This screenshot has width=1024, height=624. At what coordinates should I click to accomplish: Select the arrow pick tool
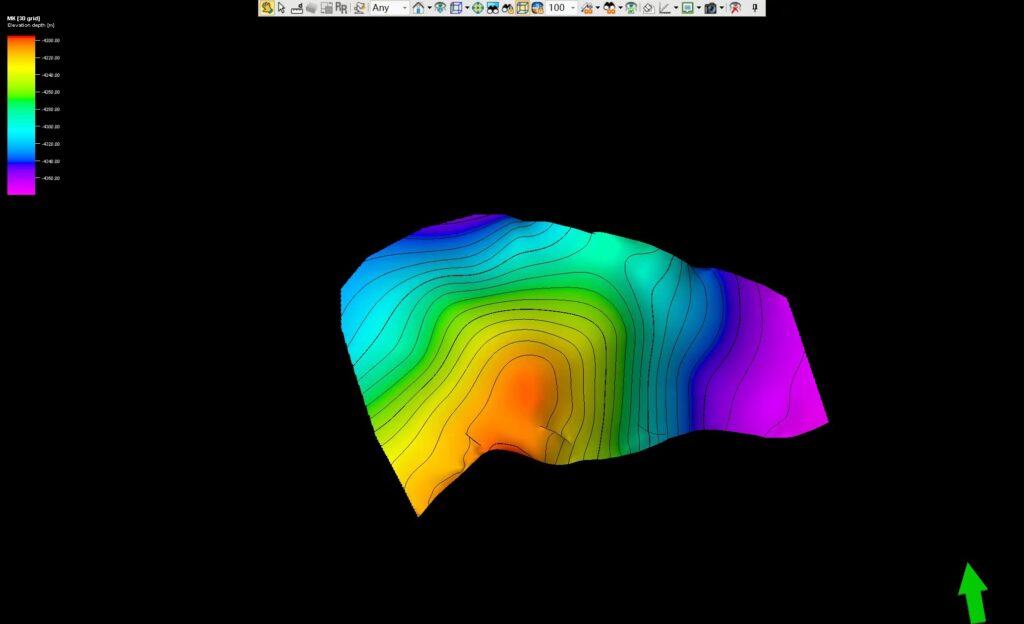(x=282, y=8)
